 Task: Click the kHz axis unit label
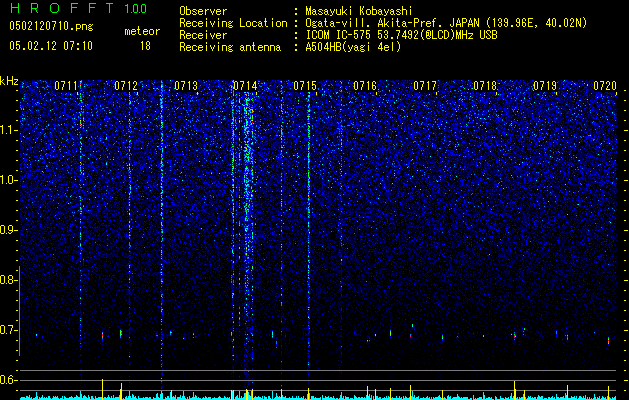[9, 81]
